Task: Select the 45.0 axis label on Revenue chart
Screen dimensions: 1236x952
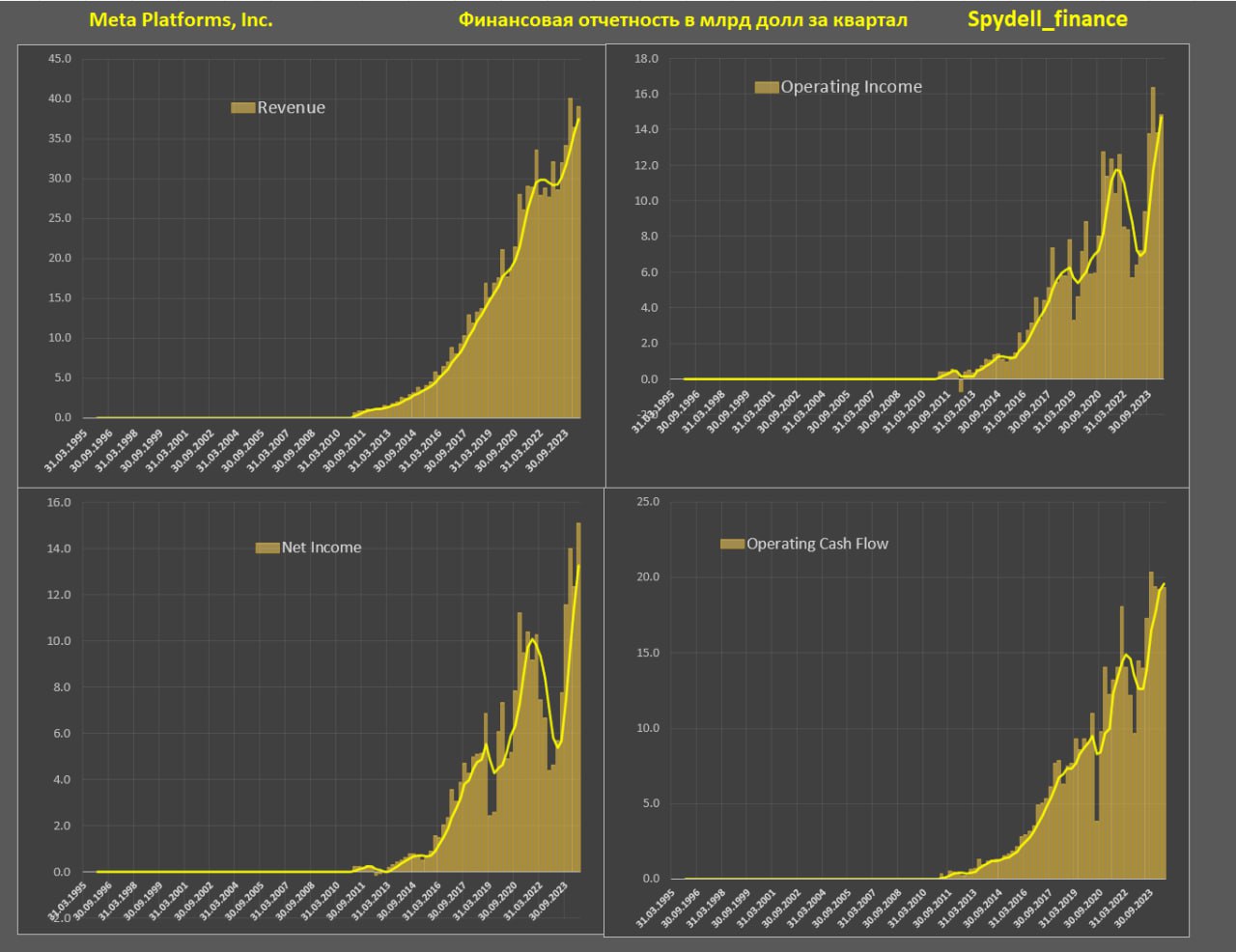Action: click(60, 59)
